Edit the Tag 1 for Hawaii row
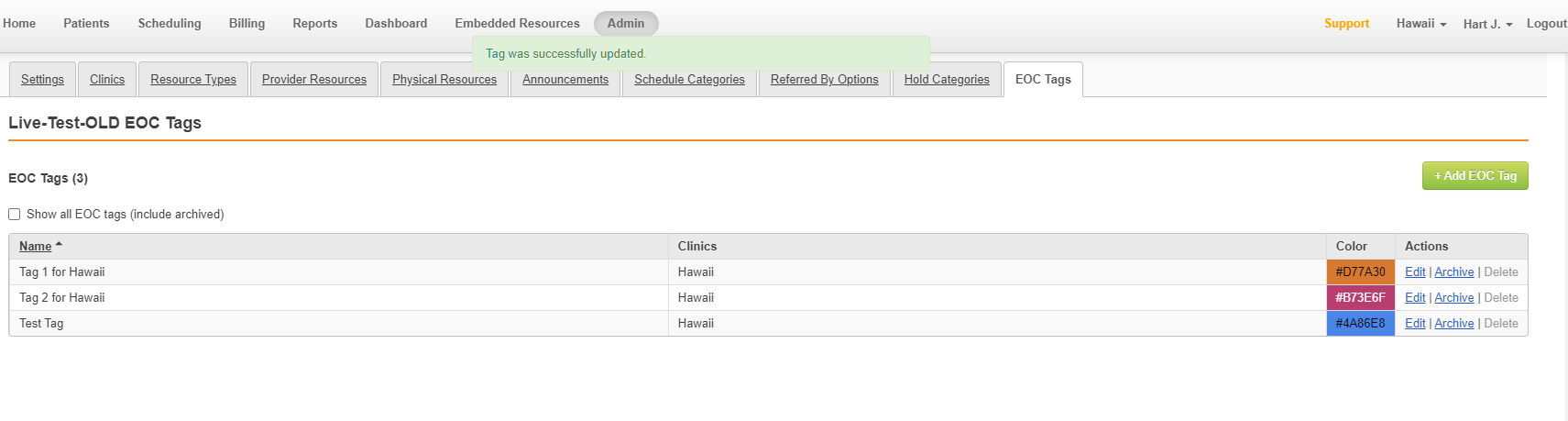This screenshot has height=421, width=1568. tap(1415, 272)
